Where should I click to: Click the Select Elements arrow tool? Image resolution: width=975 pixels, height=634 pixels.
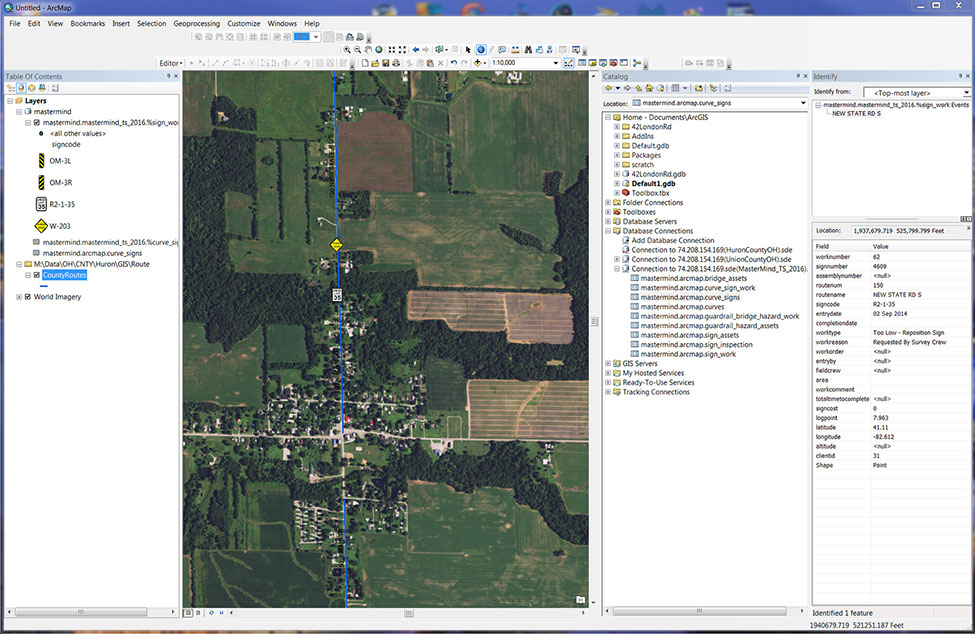(468, 49)
